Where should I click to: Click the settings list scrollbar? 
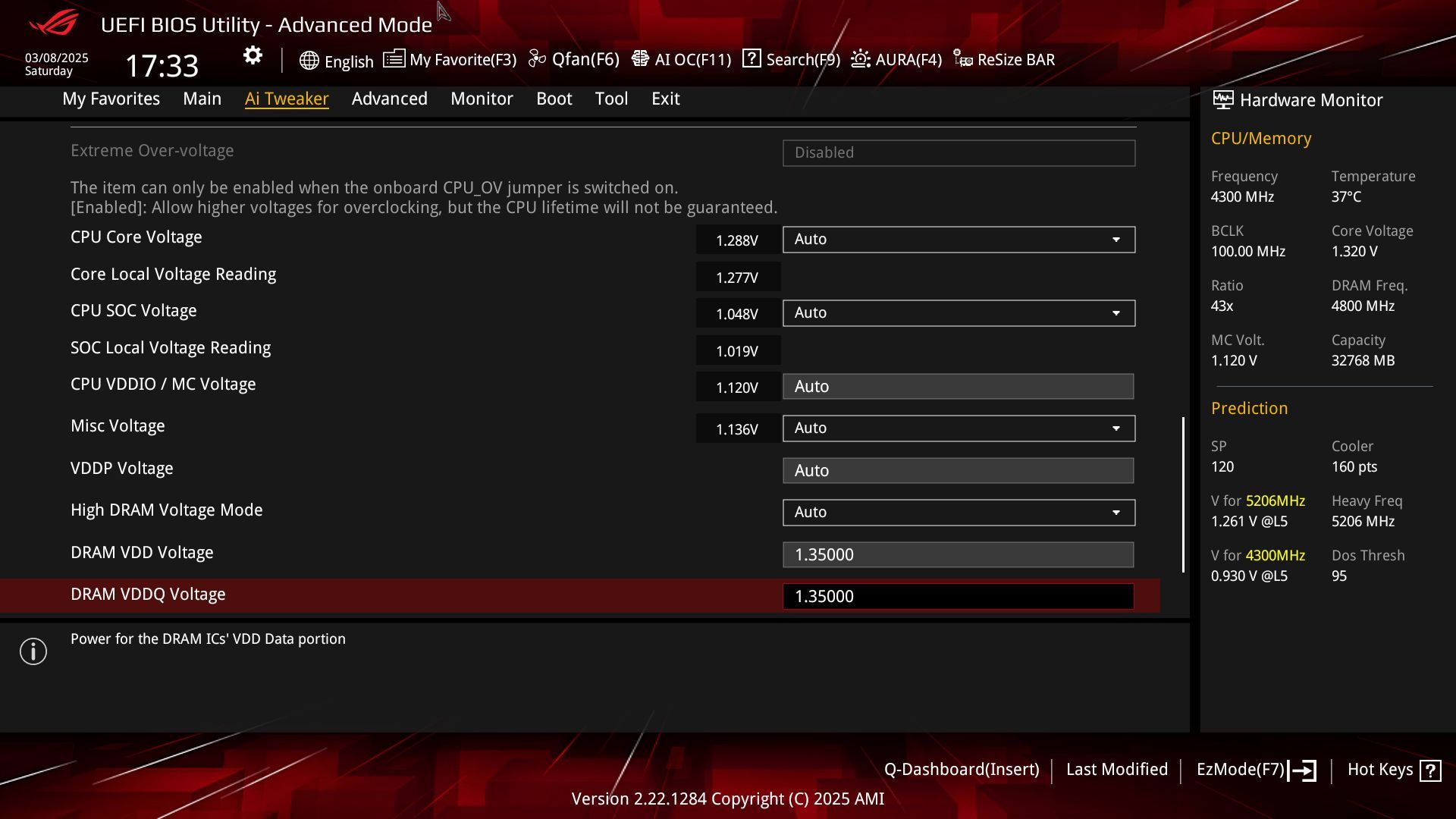(1183, 494)
